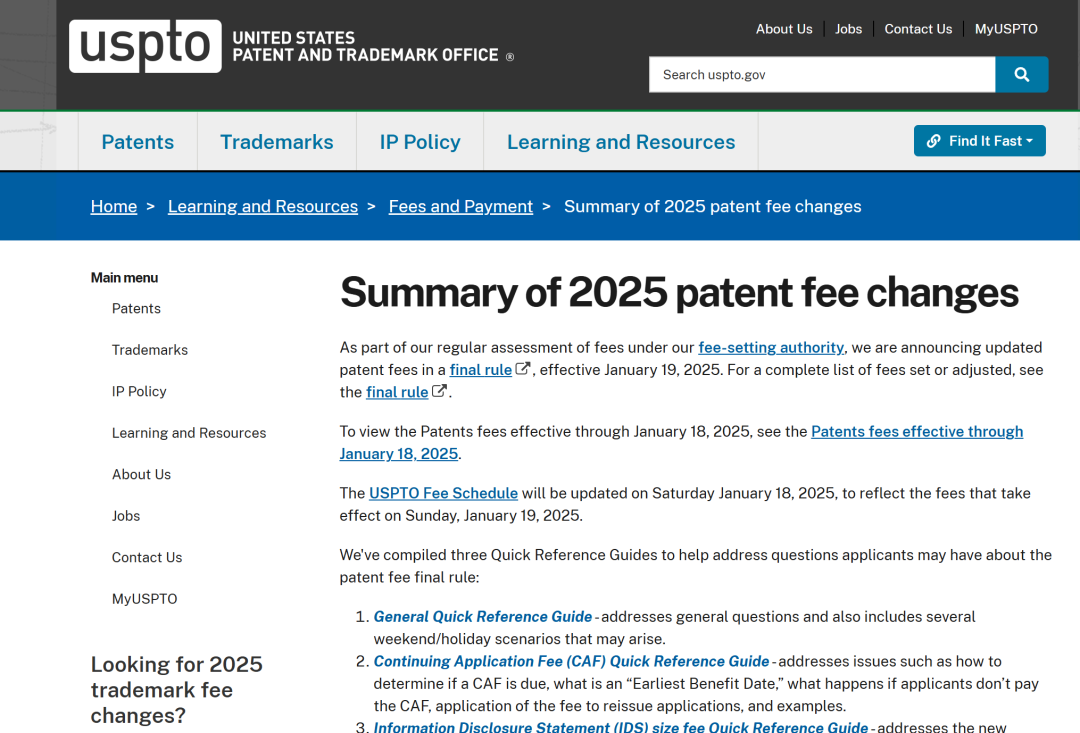This screenshot has height=733, width=1080.
Task: Click external link icon after first final rule
Action: point(523,369)
